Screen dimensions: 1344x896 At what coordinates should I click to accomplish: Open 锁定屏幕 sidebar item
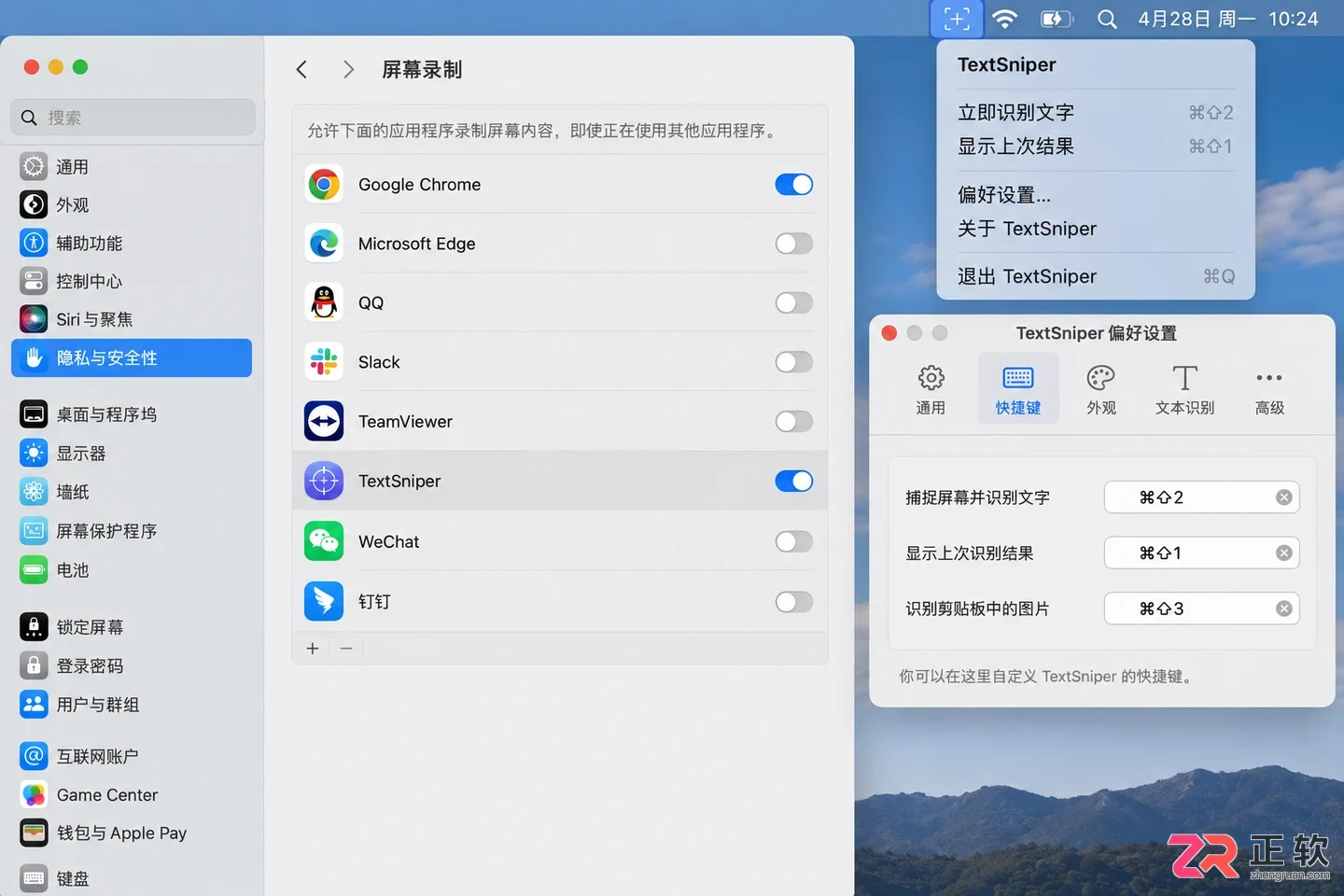pyautogui.click(x=132, y=627)
